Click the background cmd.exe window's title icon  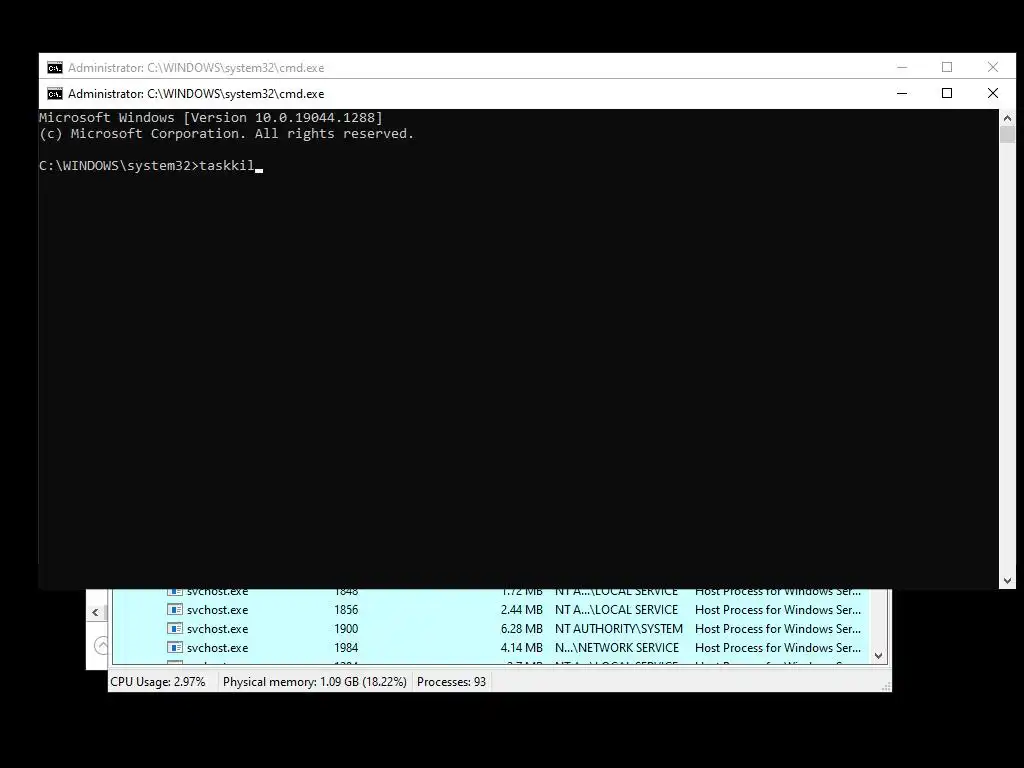[55, 67]
